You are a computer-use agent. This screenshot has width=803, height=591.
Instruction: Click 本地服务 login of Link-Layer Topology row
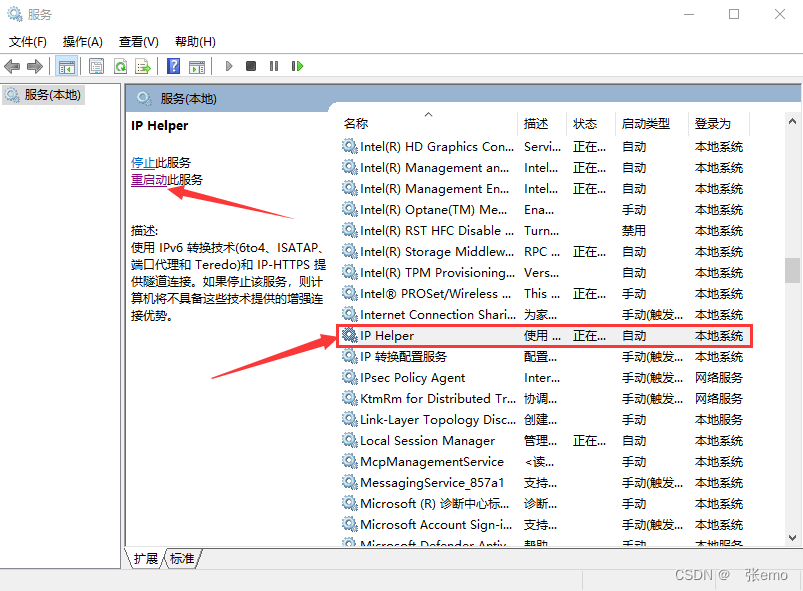click(719, 419)
